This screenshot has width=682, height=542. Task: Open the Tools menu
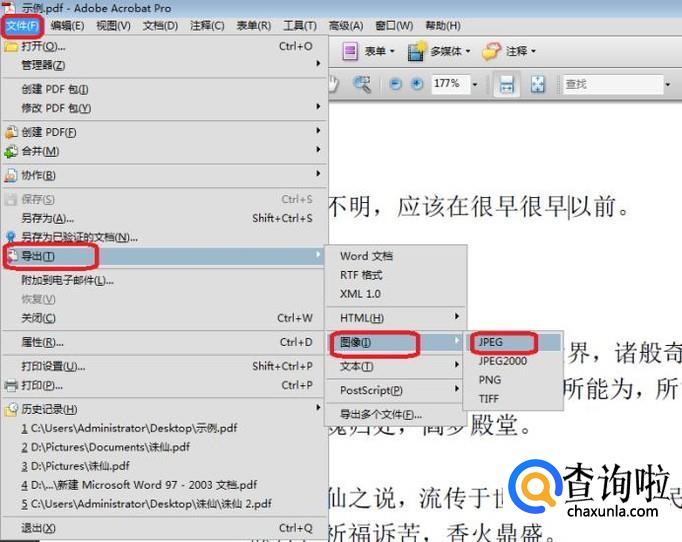click(300, 26)
